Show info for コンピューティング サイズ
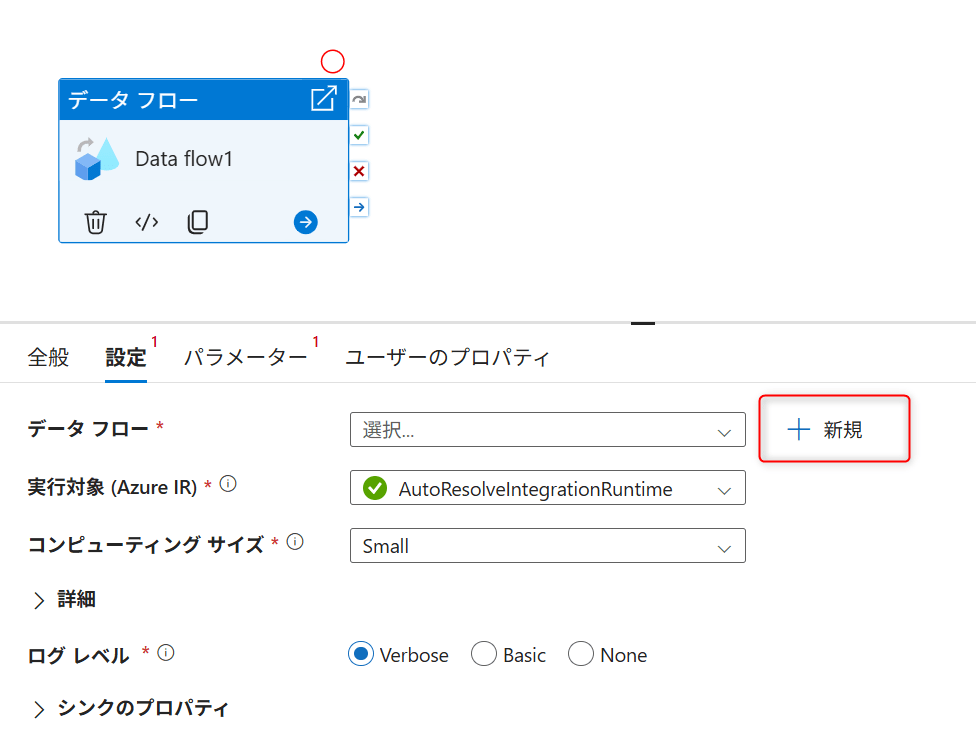This screenshot has height=745, width=976. [x=295, y=541]
